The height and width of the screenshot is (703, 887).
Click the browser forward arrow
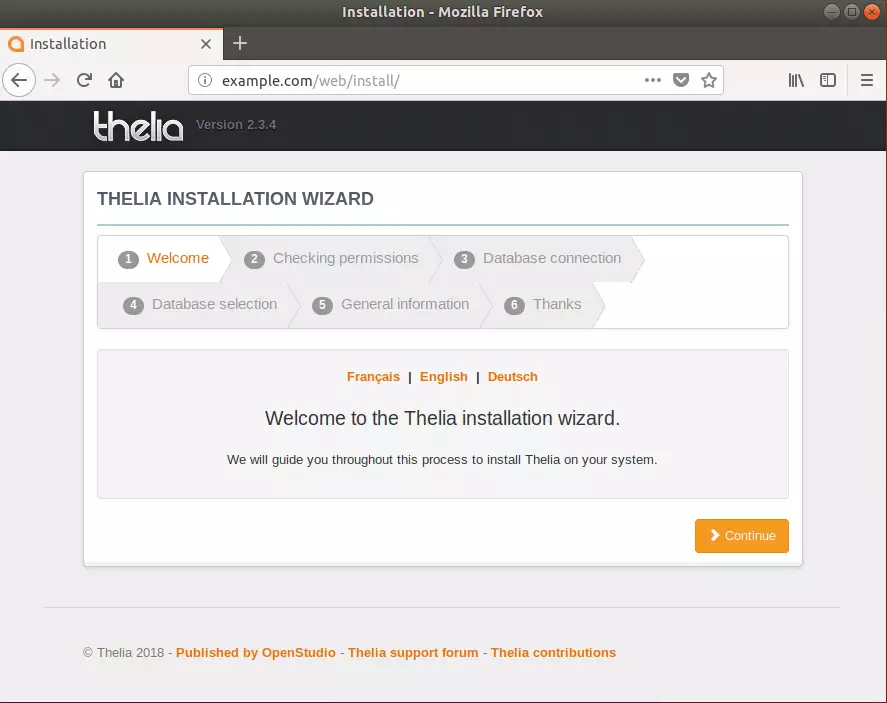click(x=52, y=80)
